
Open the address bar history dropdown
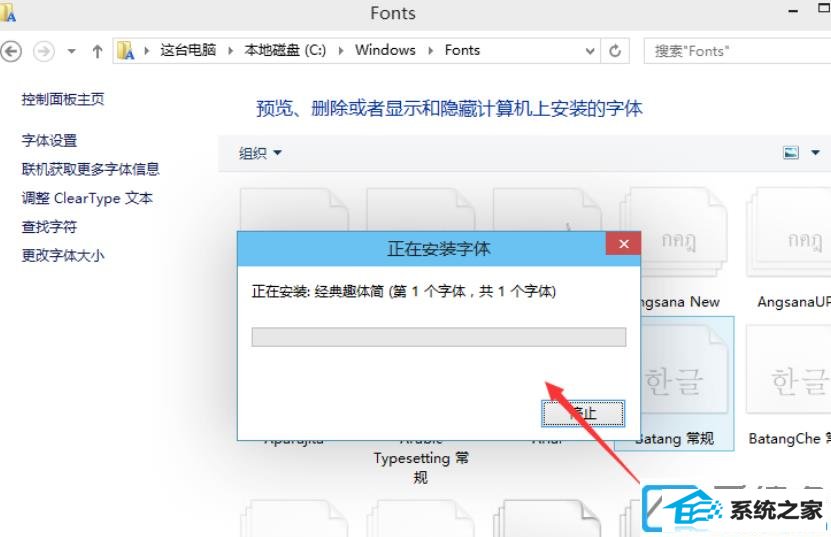tap(590, 51)
